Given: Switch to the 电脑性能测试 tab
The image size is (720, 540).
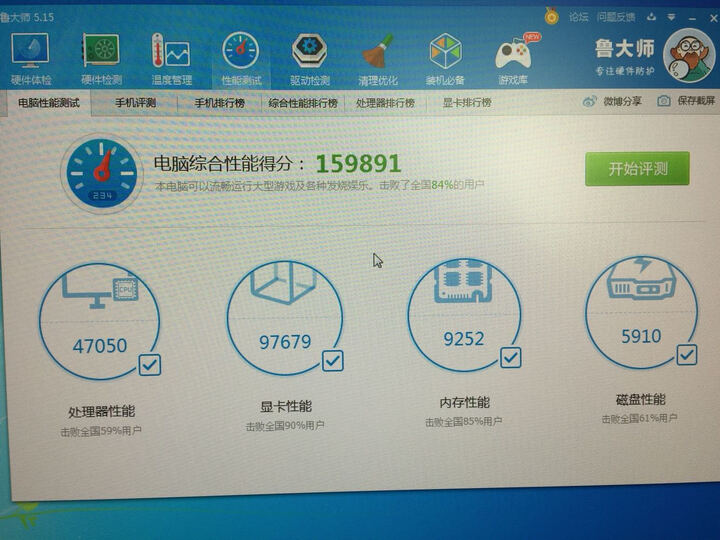Looking at the screenshot, I should (x=49, y=103).
